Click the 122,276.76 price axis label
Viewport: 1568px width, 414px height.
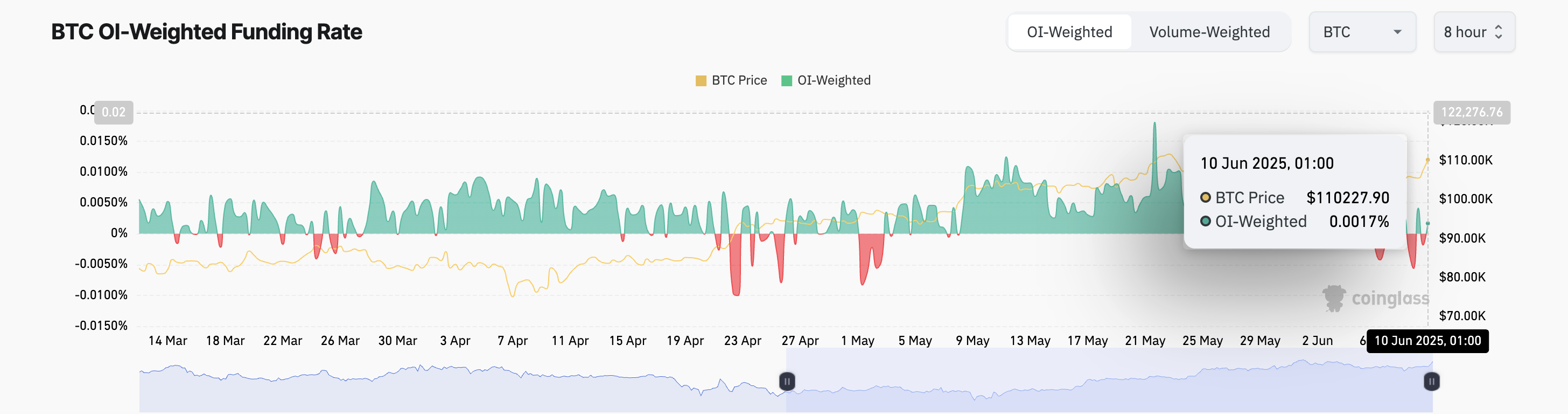coord(1471,112)
